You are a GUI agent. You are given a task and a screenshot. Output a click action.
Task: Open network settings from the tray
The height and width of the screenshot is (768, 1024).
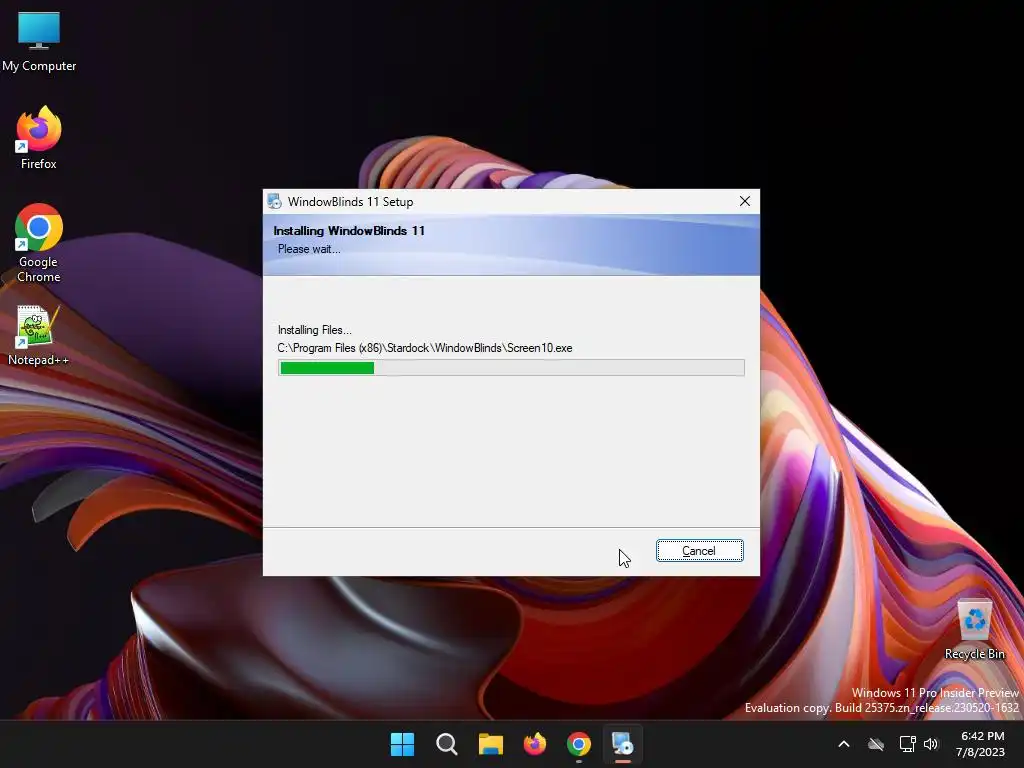[x=907, y=744]
